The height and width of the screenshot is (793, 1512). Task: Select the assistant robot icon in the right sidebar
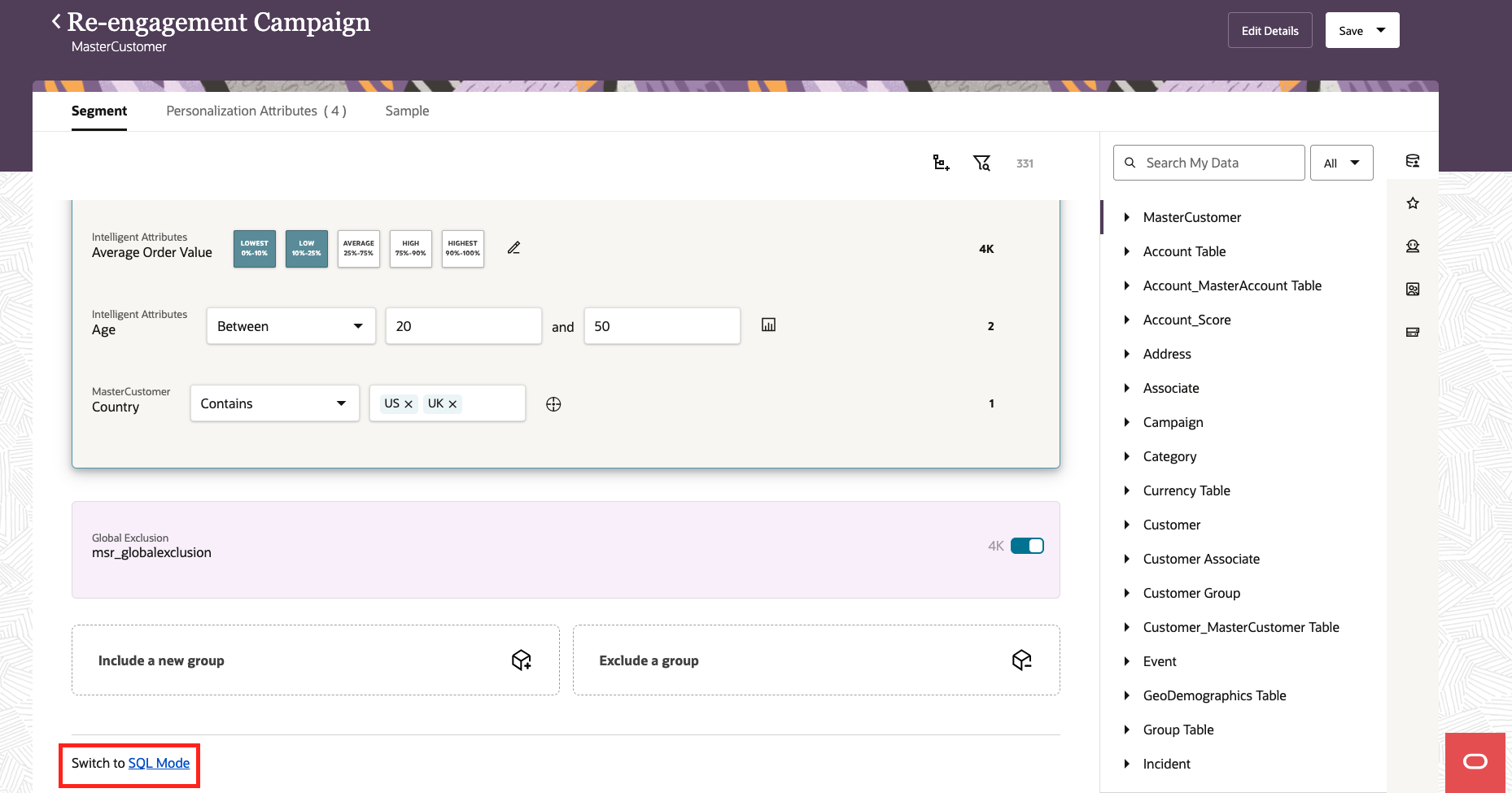click(x=1413, y=246)
